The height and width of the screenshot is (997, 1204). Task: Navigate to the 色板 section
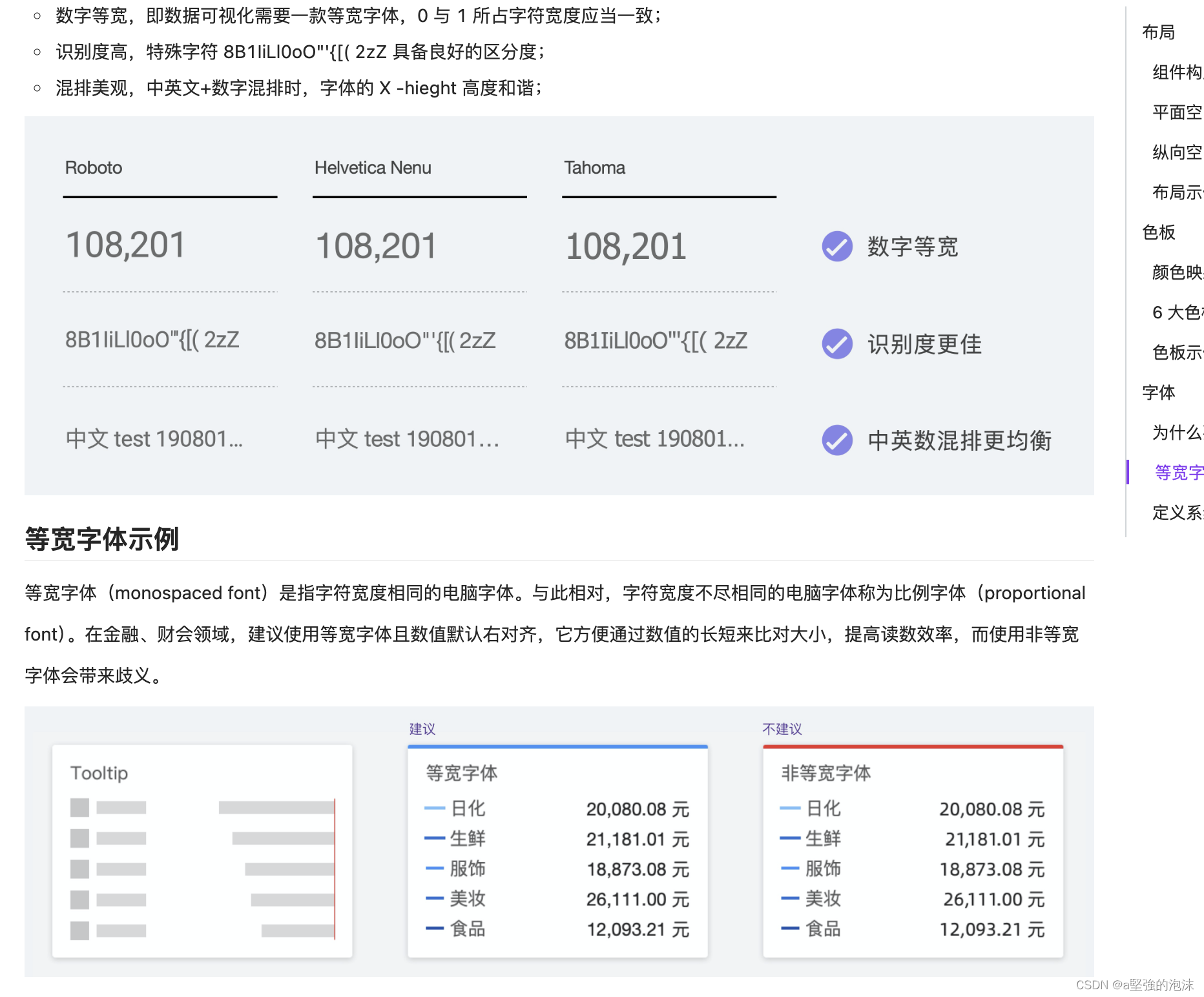pos(1158,232)
